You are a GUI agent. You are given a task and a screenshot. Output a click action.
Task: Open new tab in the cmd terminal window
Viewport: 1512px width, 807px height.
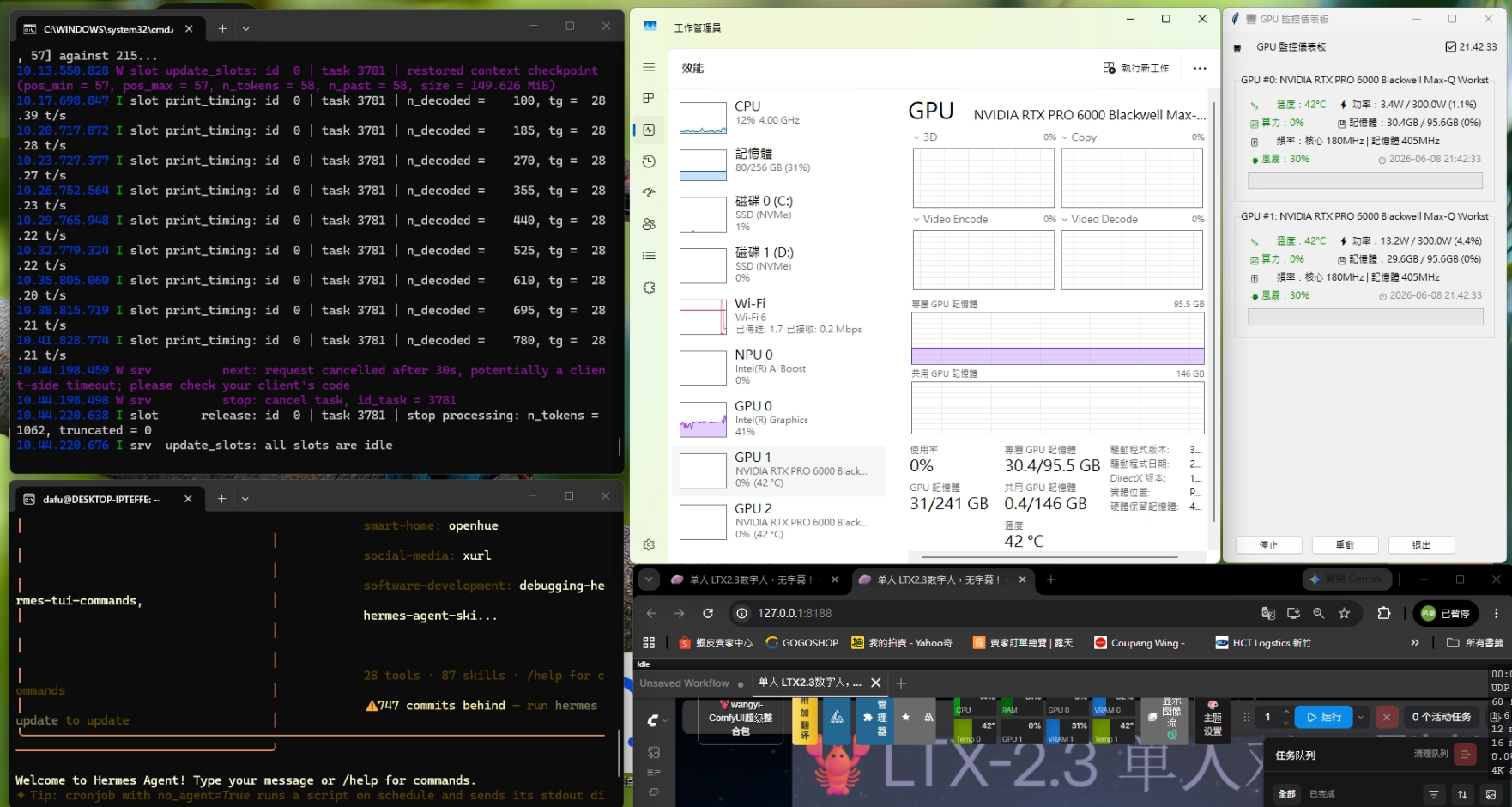pyautogui.click(x=222, y=28)
